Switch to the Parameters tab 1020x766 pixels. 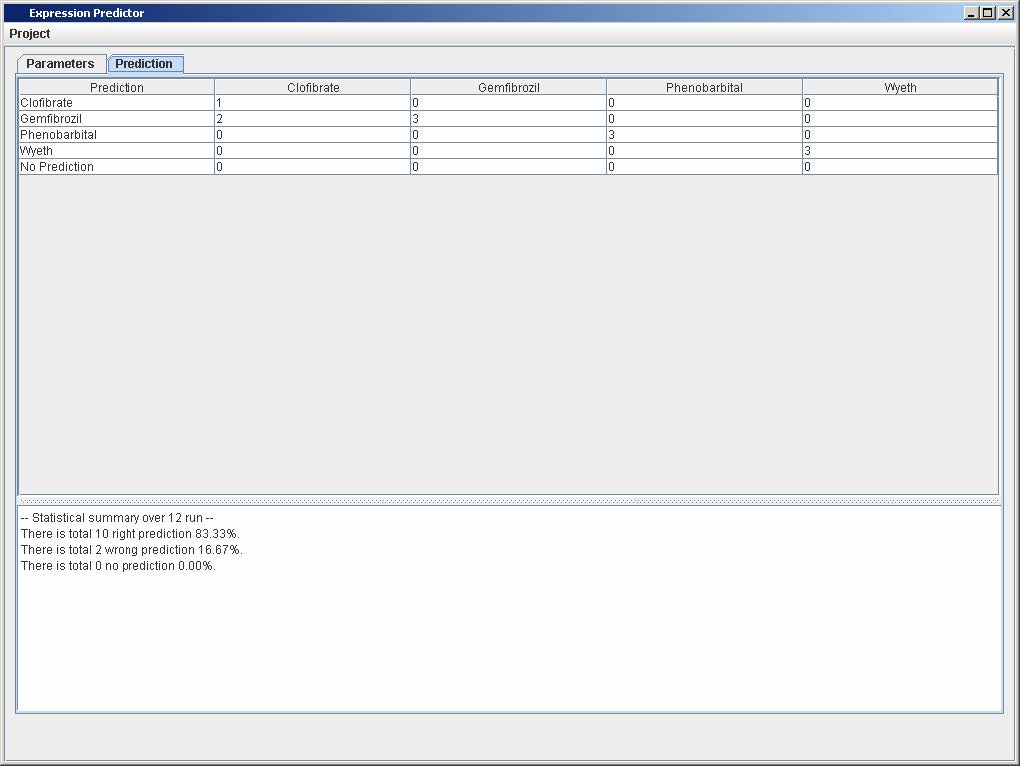click(60, 64)
